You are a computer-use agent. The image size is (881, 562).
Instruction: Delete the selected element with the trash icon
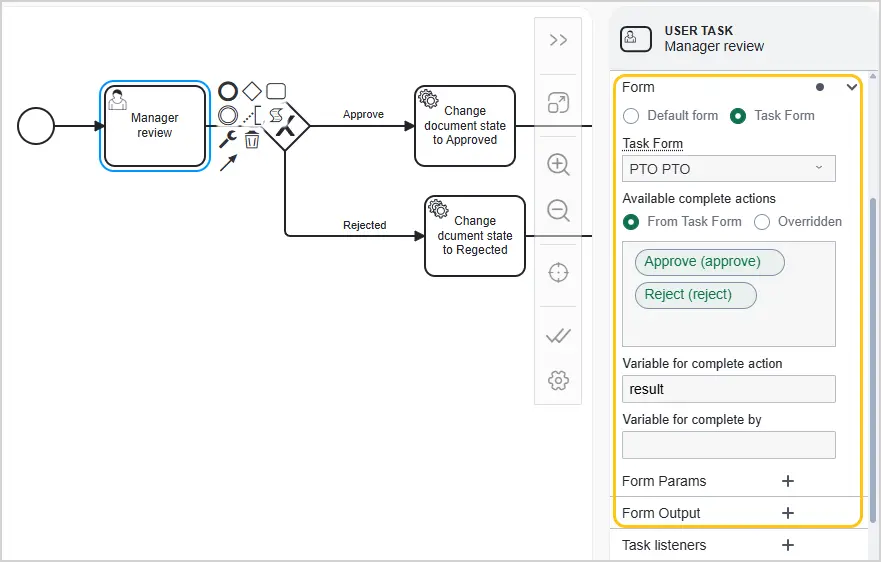pos(252,139)
